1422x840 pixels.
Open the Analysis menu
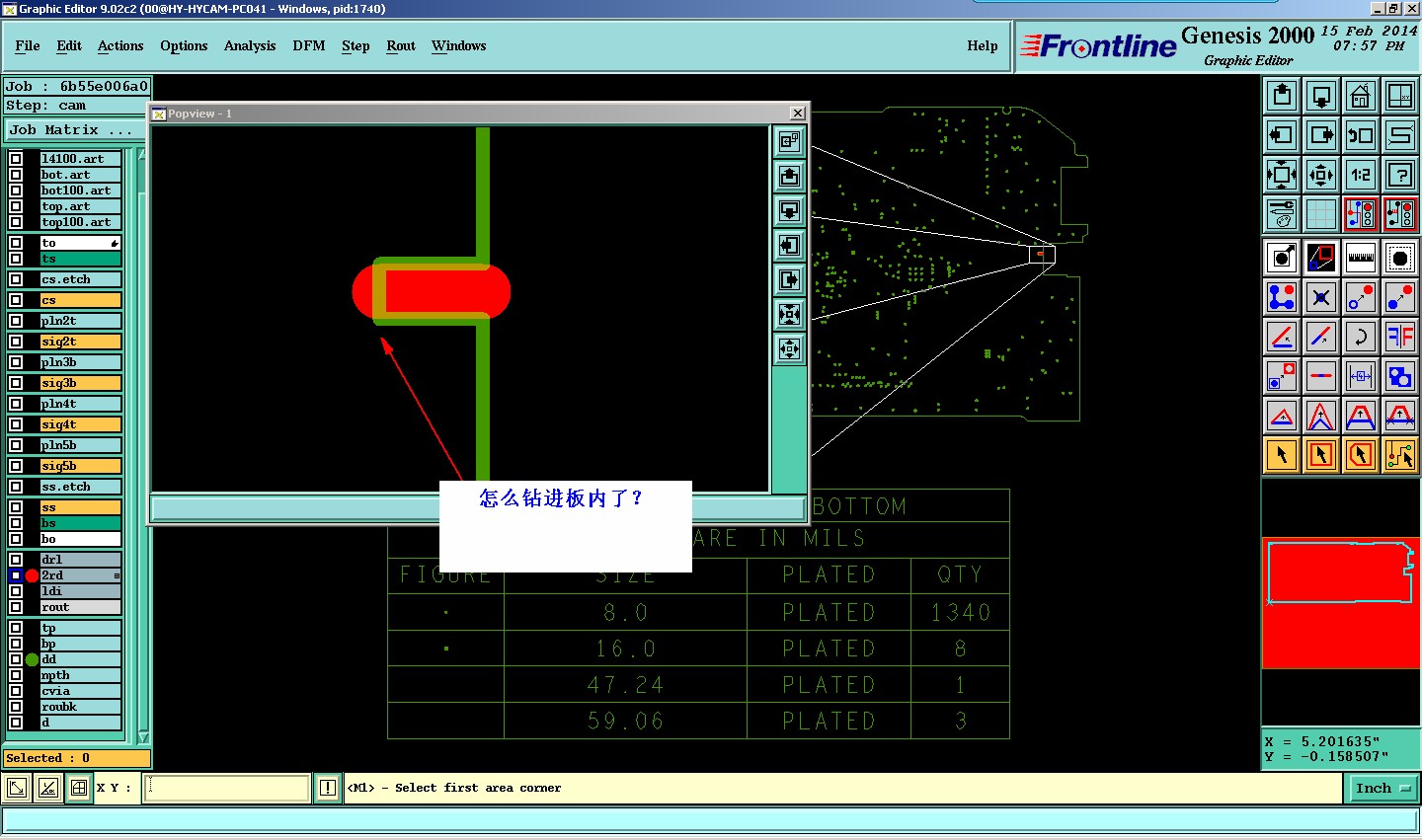[250, 45]
